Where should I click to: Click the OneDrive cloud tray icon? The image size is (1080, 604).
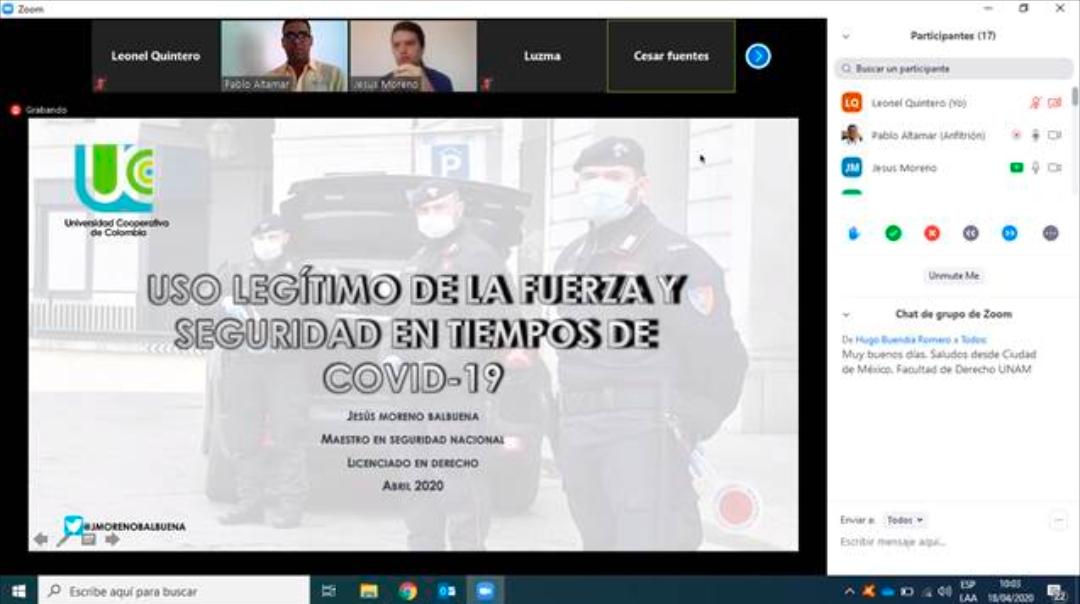pyautogui.click(x=888, y=592)
